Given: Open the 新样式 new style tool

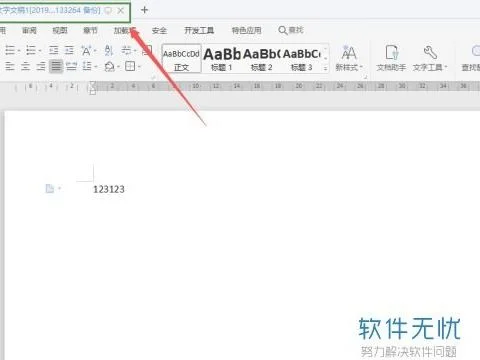Looking at the screenshot, I should tap(349, 58).
